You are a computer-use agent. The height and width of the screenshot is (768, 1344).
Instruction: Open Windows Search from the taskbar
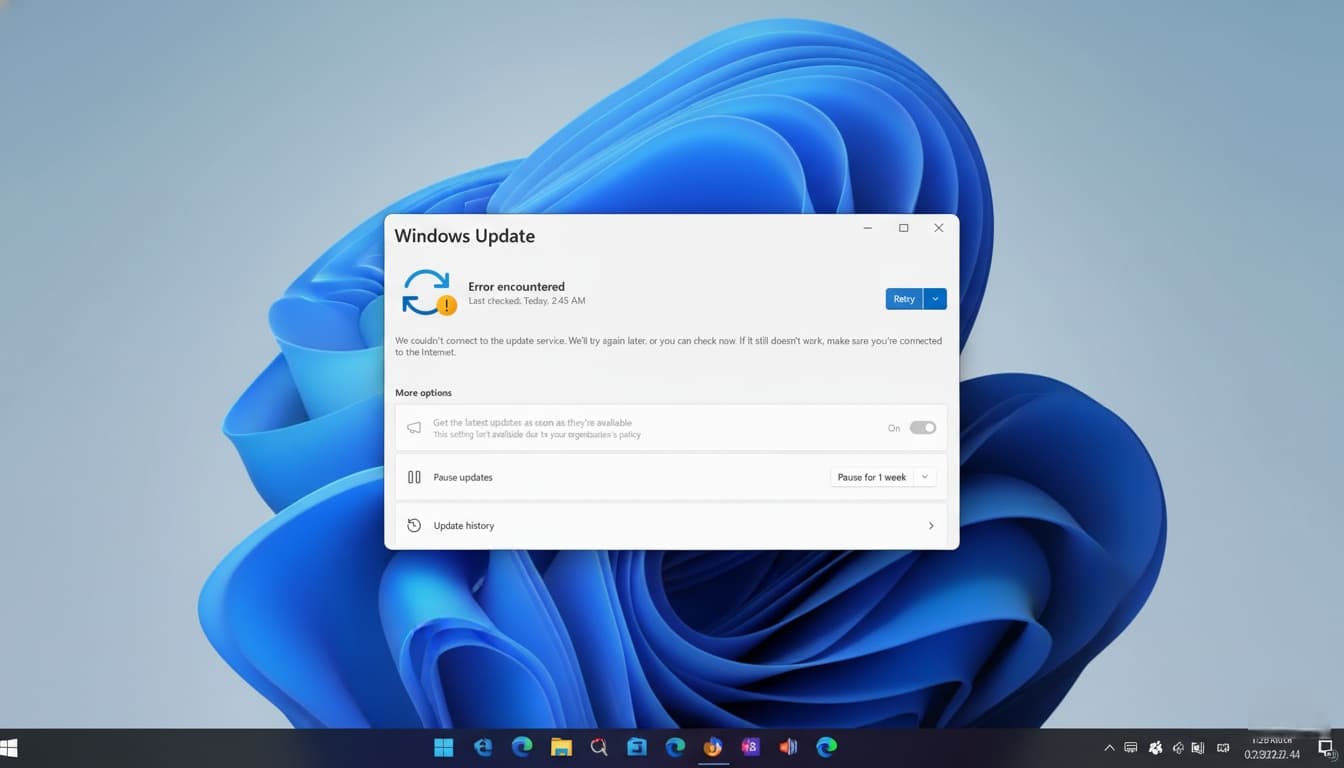click(598, 747)
